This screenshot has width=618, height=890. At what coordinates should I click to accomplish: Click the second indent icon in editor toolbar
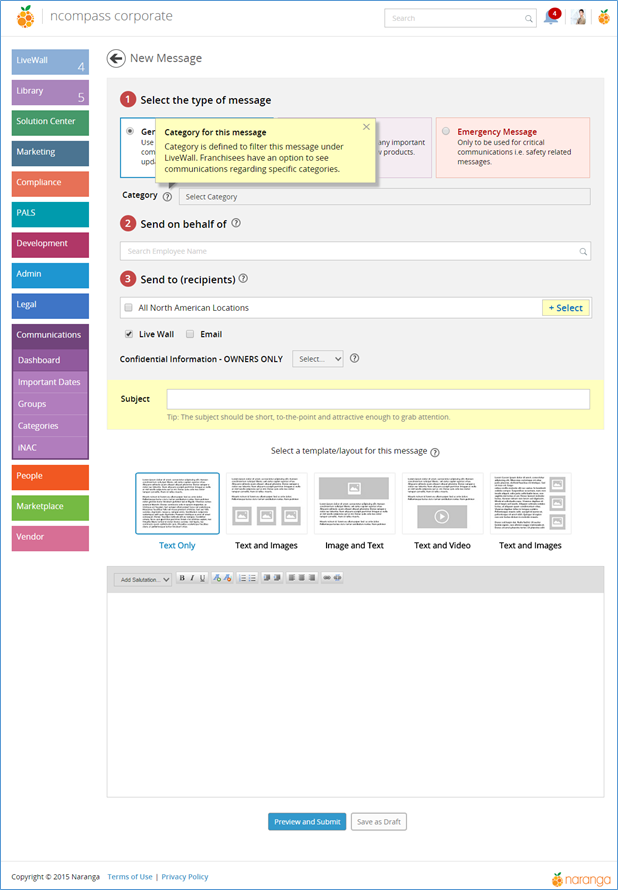click(x=278, y=578)
